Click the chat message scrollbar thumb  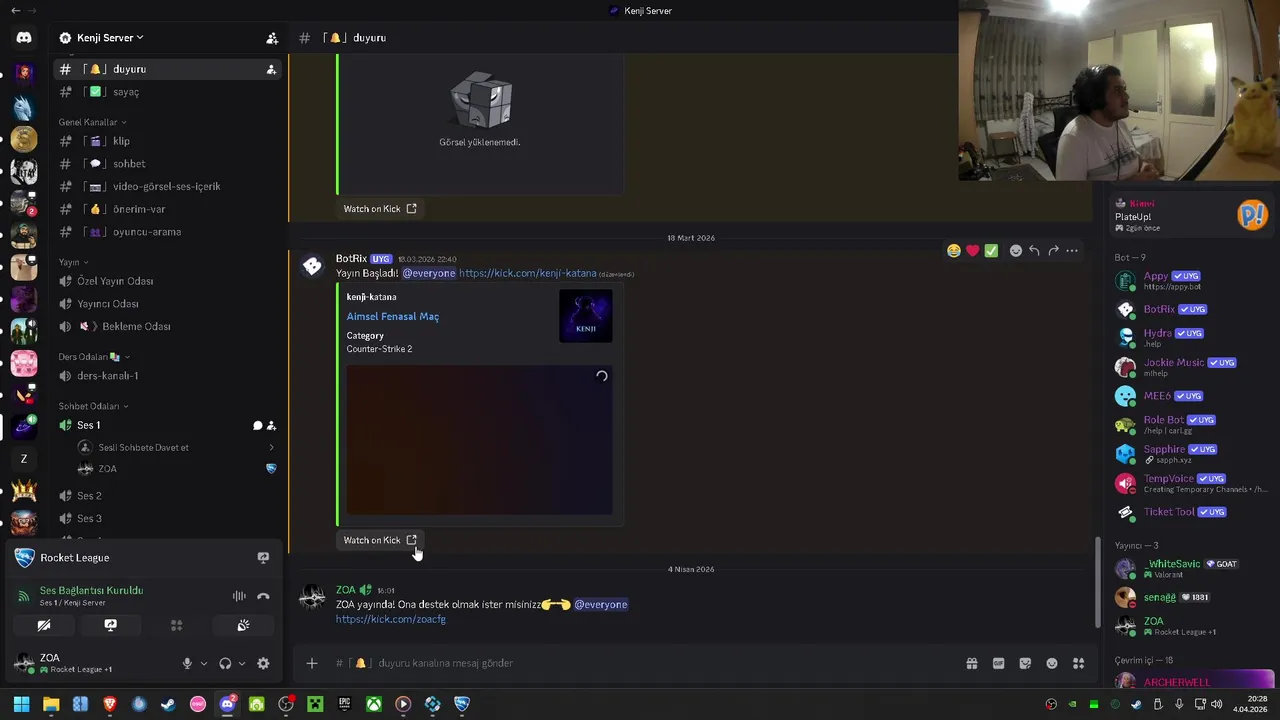(1098, 582)
